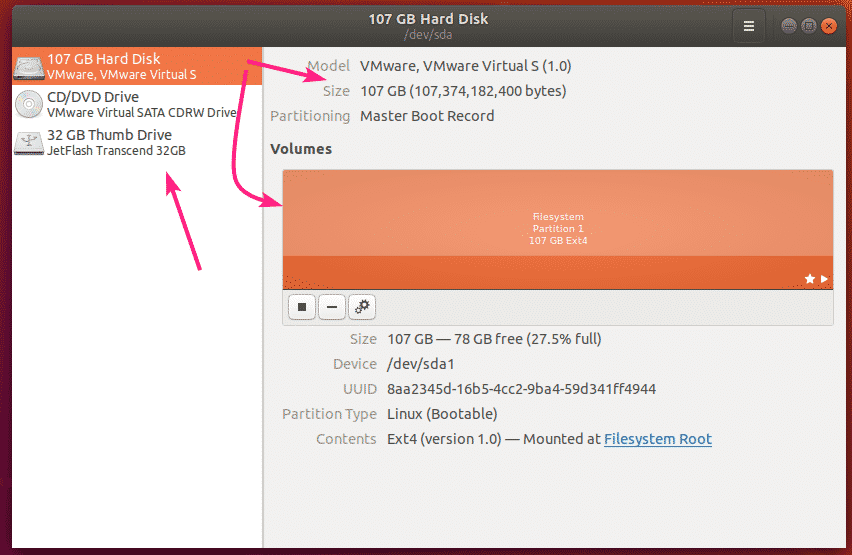Click the hard disk icon beside 107 GB Hard Disk

[29, 67]
